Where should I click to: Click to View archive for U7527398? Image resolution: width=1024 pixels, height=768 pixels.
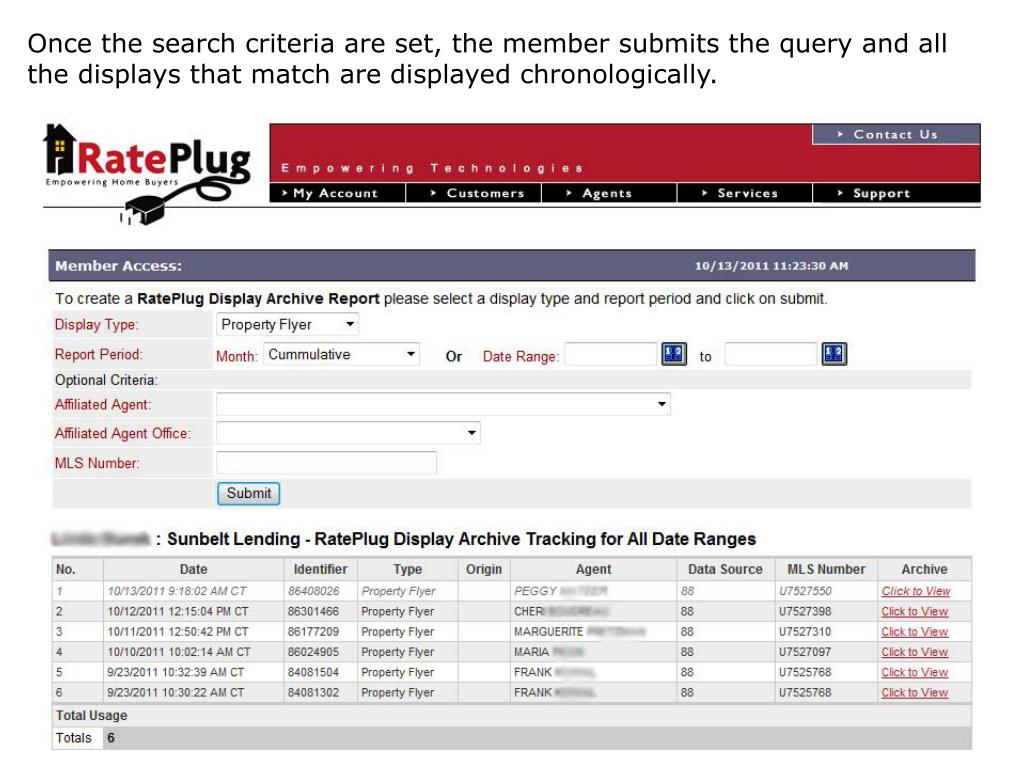[x=914, y=612]
